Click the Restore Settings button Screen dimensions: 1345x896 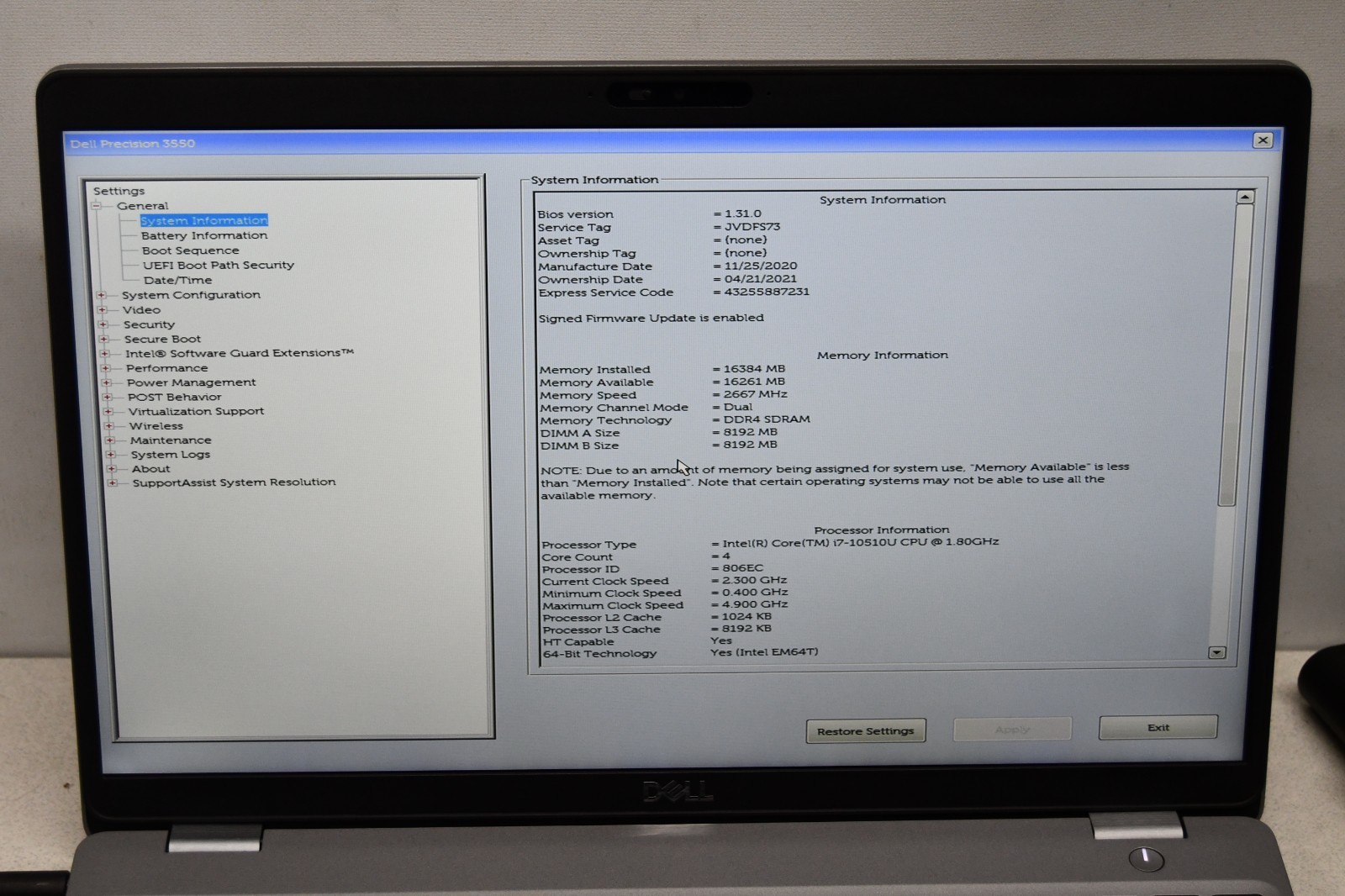tap(866, 731)
